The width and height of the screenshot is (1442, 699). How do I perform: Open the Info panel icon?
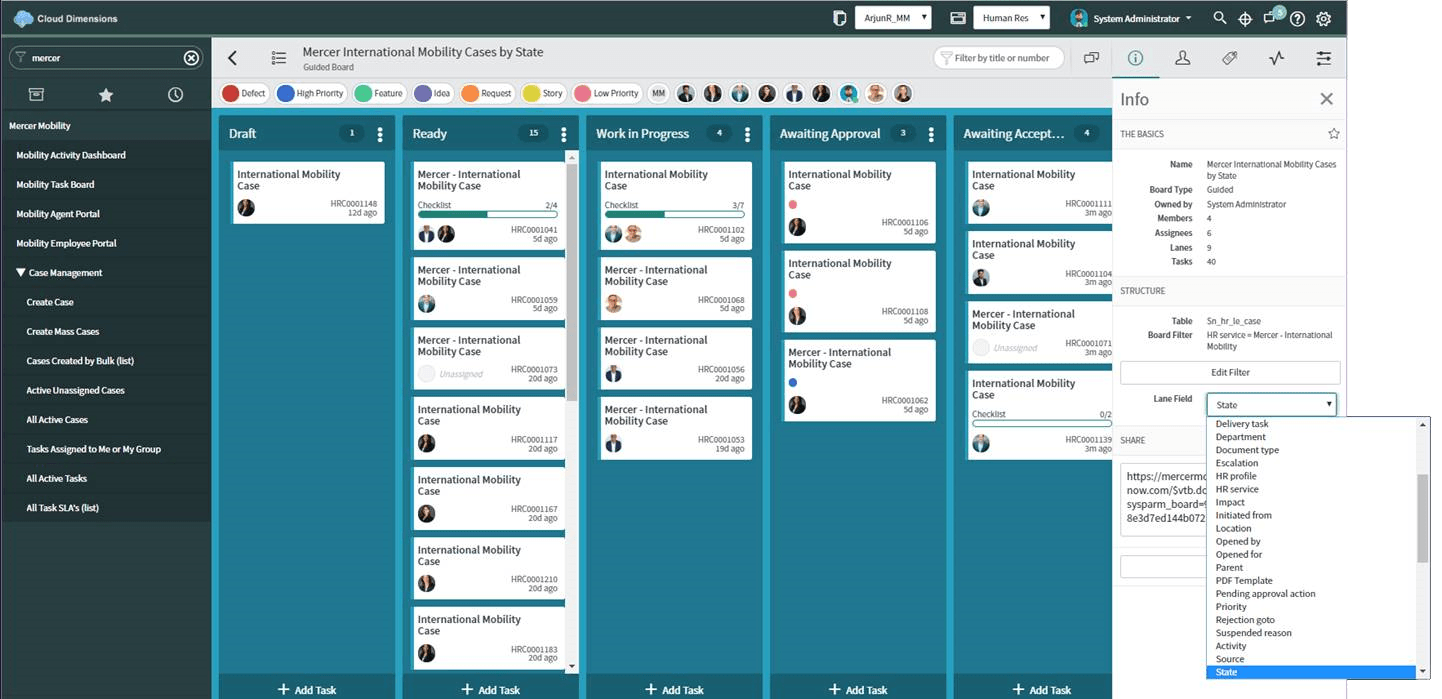pyautogui.click(x=1136, y=59)
